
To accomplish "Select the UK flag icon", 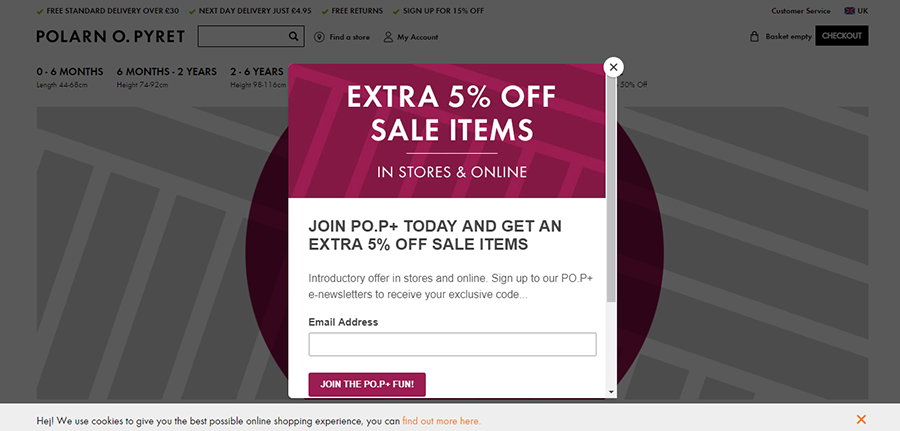I will click(849, 11).
